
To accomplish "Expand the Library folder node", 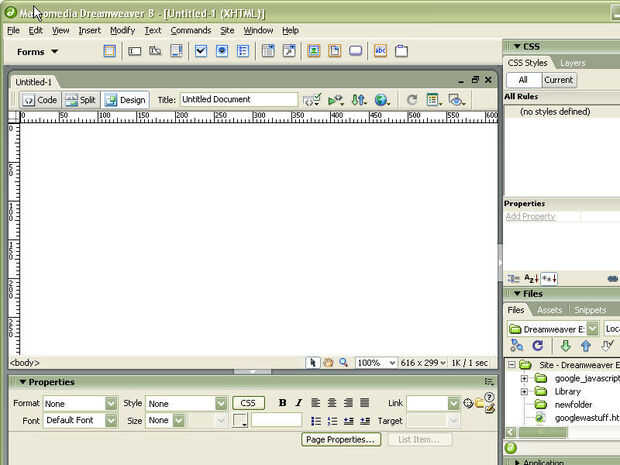I will coord(524,392).
